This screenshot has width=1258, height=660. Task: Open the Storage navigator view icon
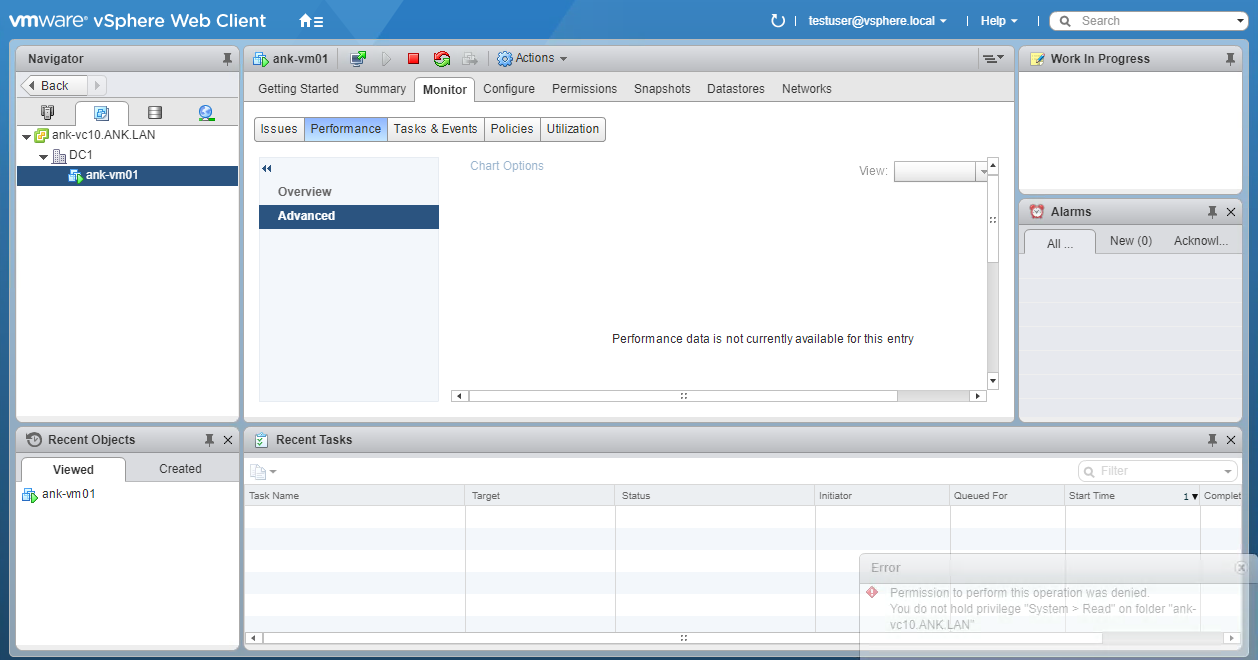pos(154,113)
